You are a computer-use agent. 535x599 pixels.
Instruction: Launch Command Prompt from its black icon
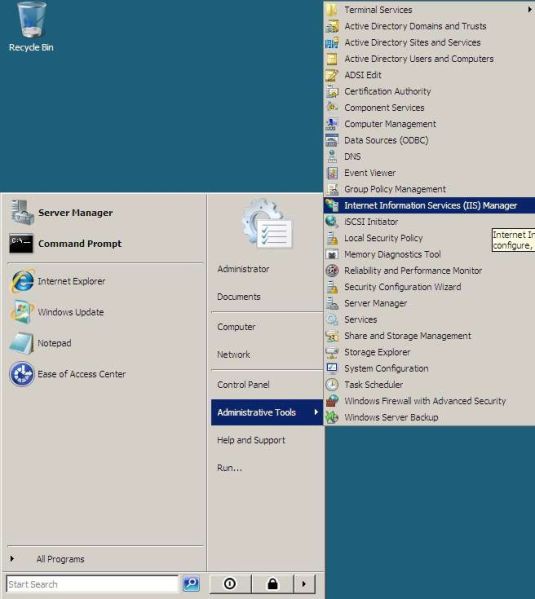pyautogui.click(x=21, y=244)
